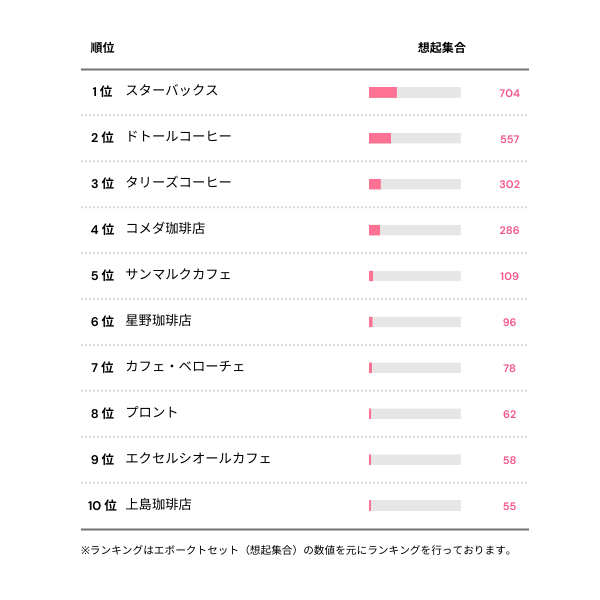Select the カフェ・ベローチェ entry
This screenshot has height=600, width=600.
pyautogui.click(x=185, y=367)
